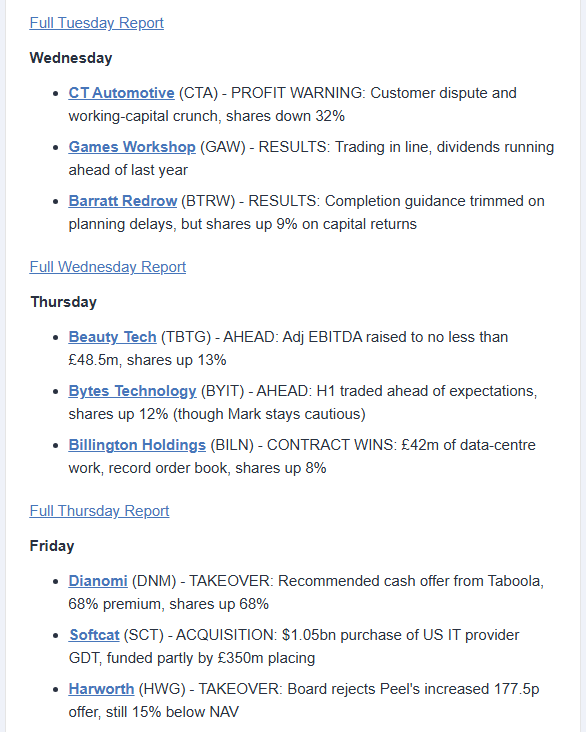The image size is (586, 732).
Task: Open the Harworth link
Action: click(101, 690)
